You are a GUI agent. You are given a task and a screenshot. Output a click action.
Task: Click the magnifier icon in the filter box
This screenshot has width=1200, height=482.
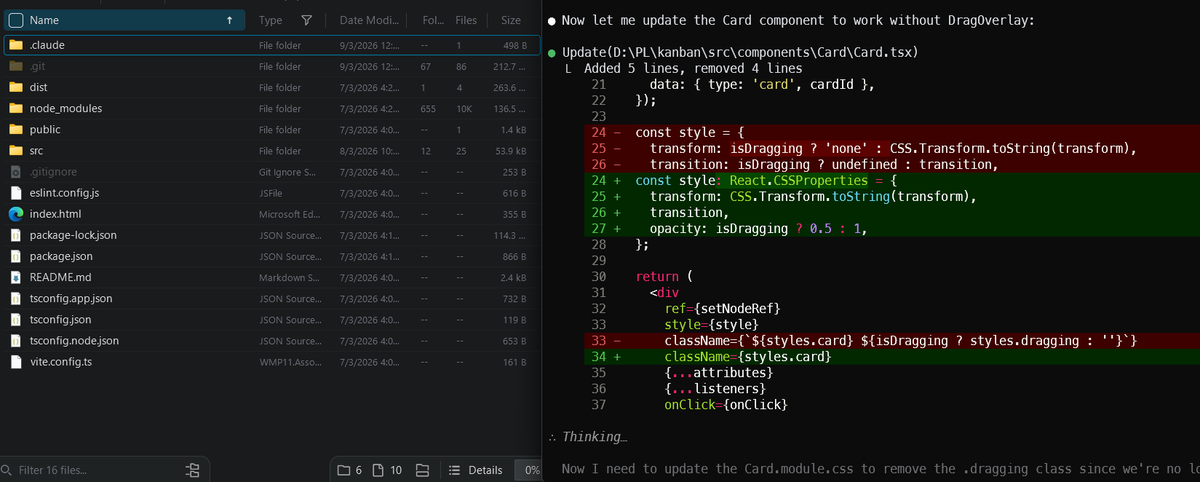click(8, 469)
